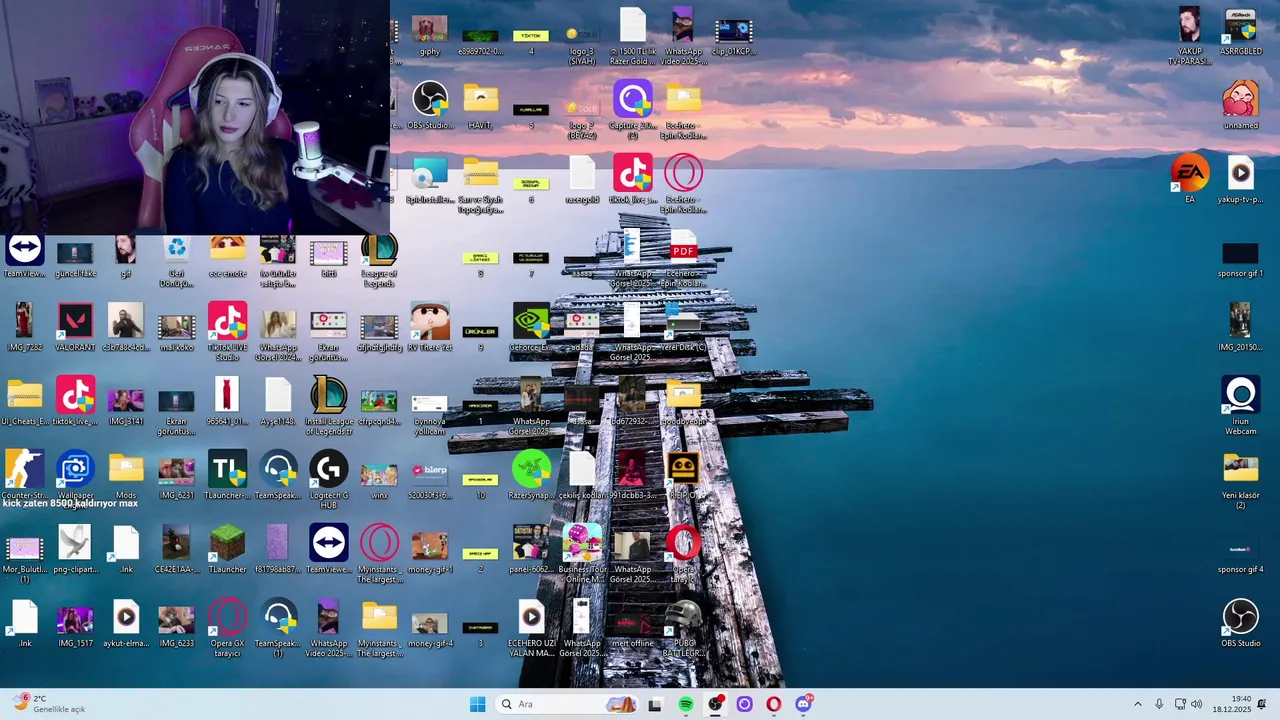Click the taskbar Ara search box
1280x720 pixels.
click(568, 704)
